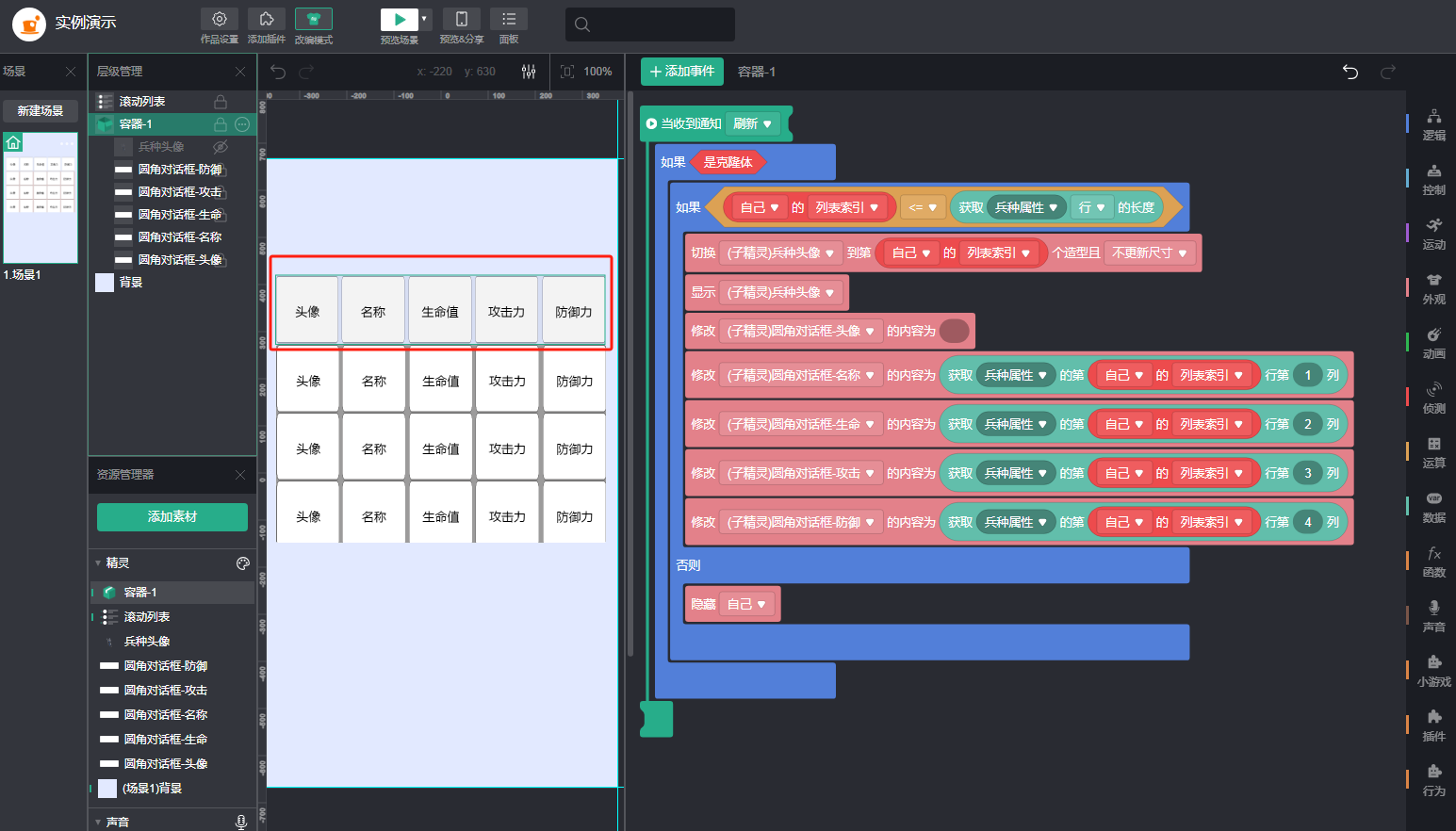Image resolution: width=1456 pixels, height=831 pixels.
Task: Select 兵种头像 in the resource list
Action: click(x=172, y=642)
